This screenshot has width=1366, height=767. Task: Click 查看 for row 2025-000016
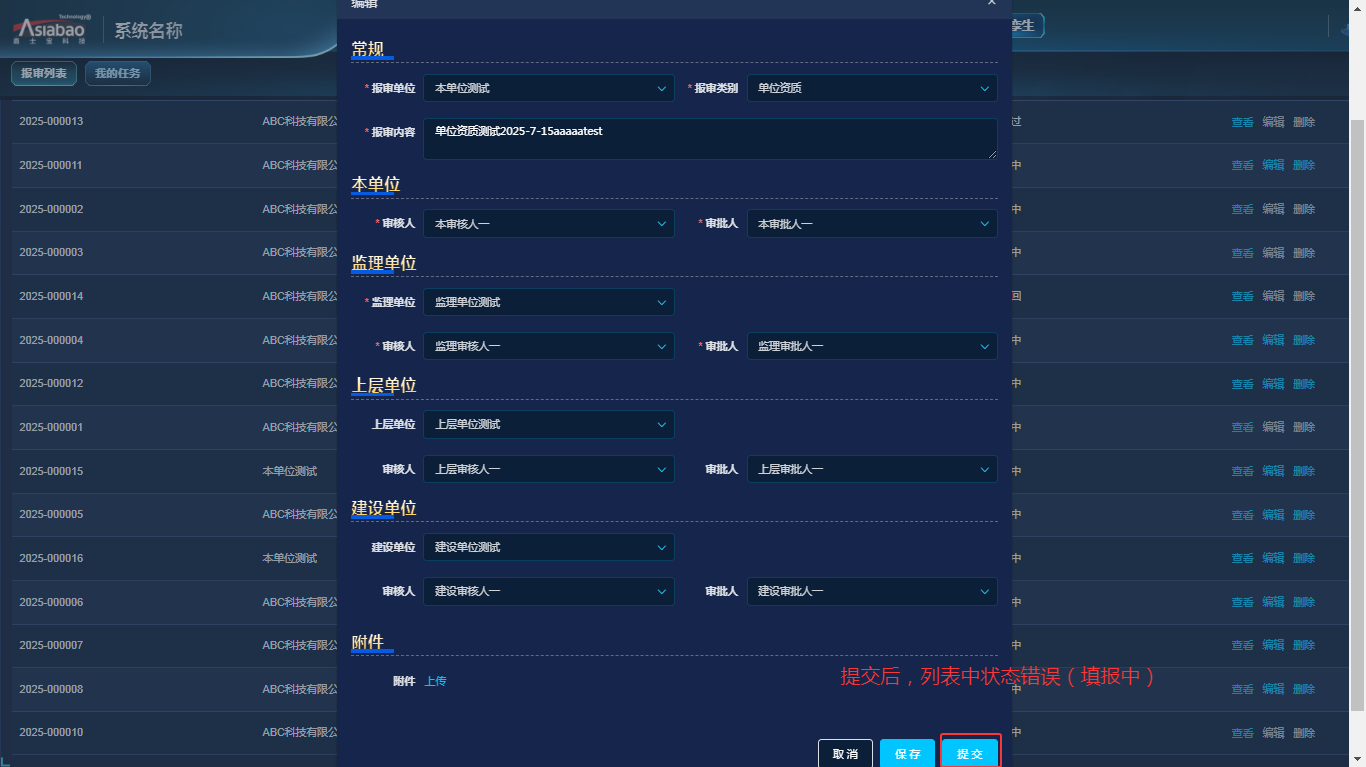pyautogui.click(x=1242, y=558)
